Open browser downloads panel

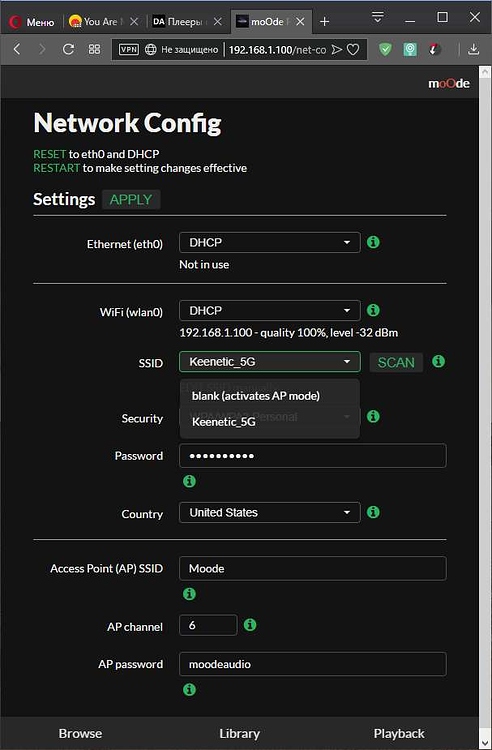click(473, 49)
